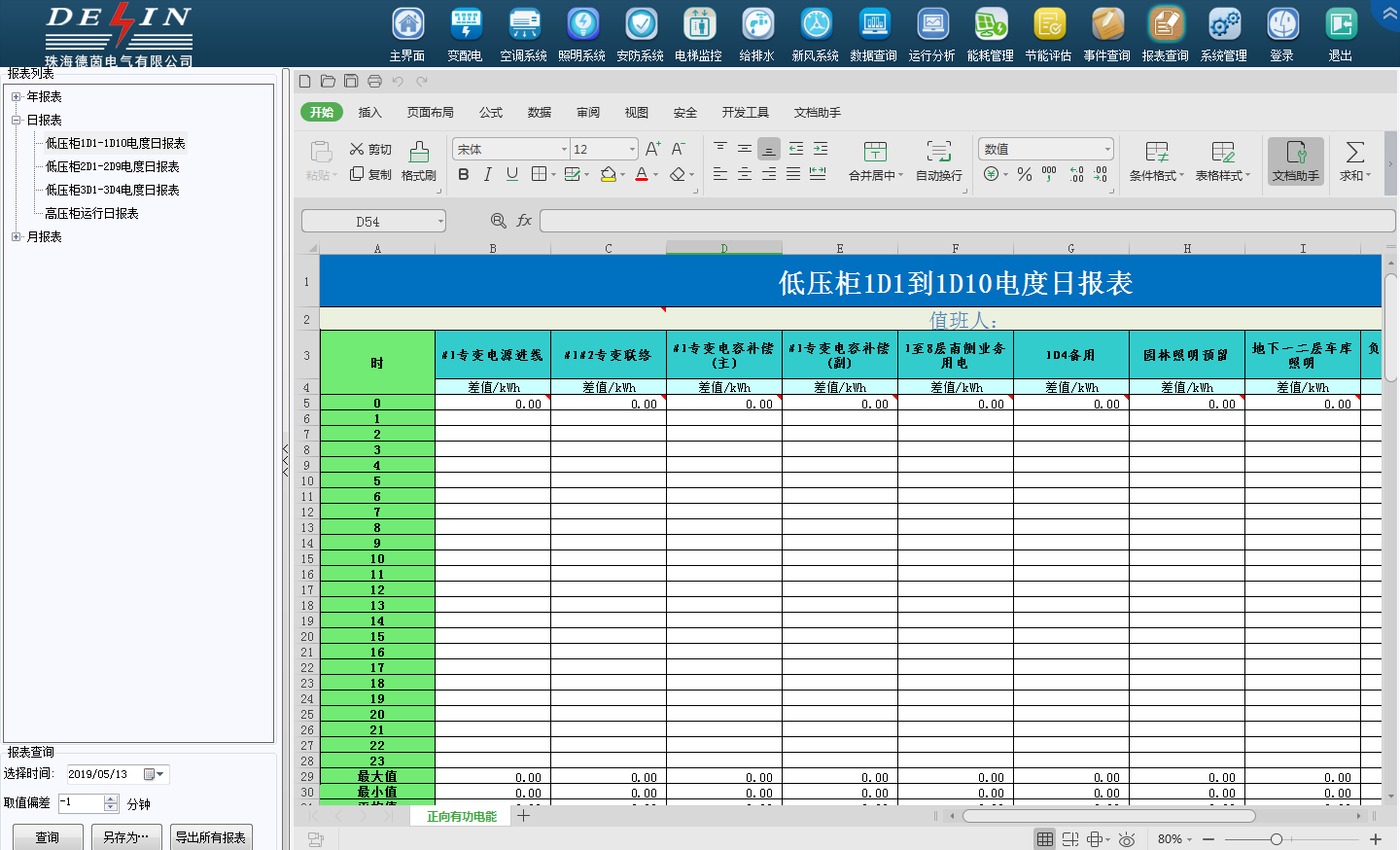Open the 给排水 water supply module
1400x850 pixels.
[757, 34]
